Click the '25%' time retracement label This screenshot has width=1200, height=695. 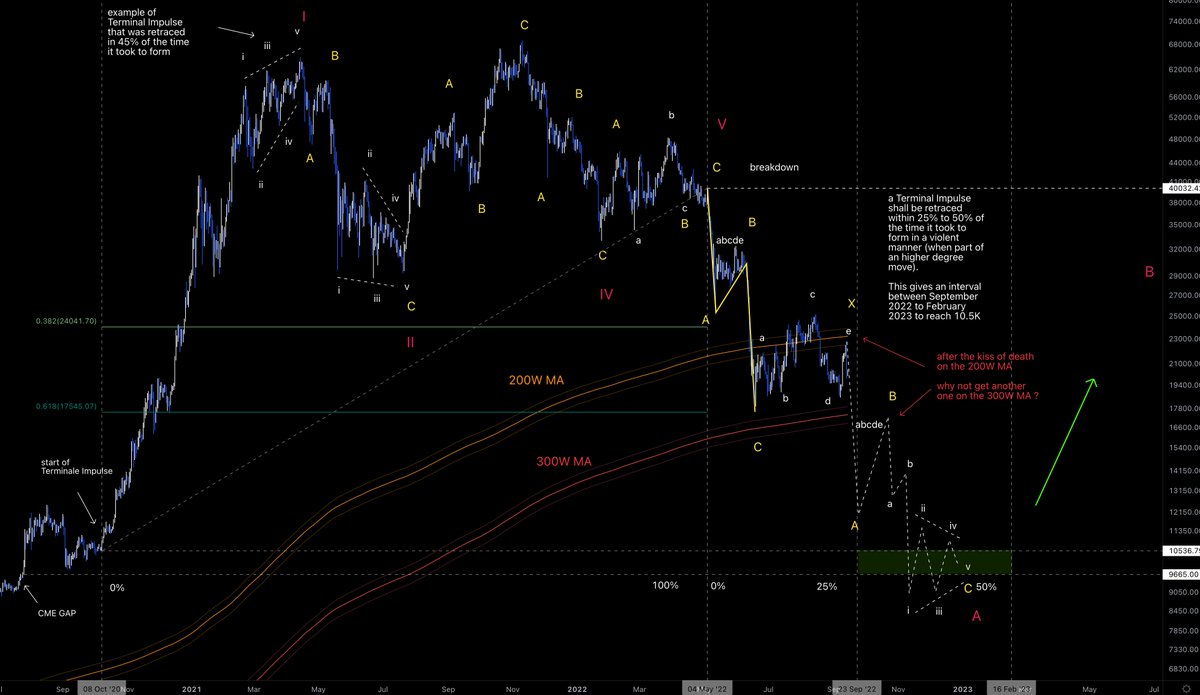tap(826, 586)
